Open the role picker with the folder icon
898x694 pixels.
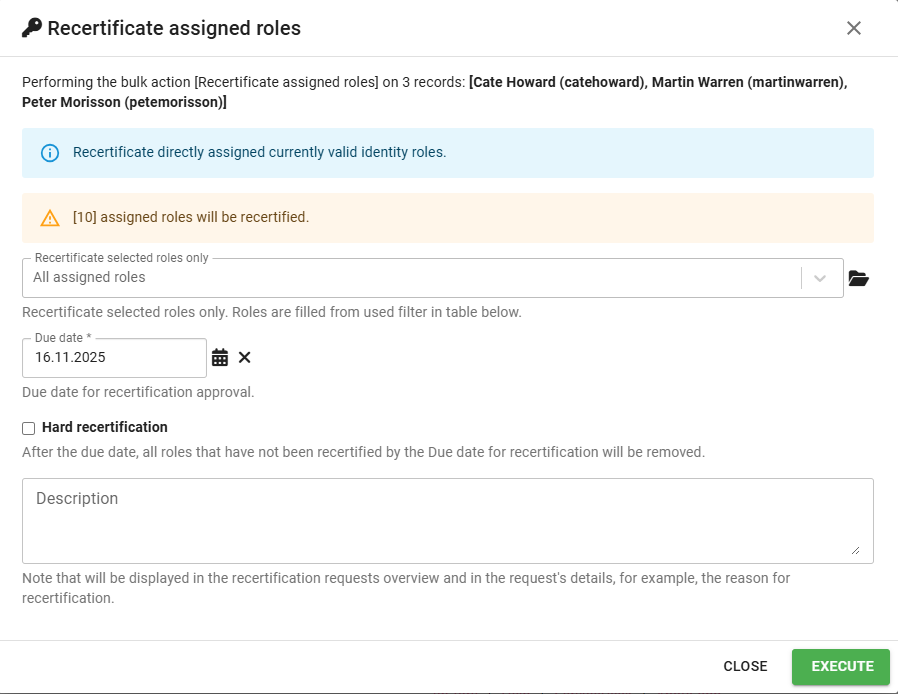coord(858,278)
